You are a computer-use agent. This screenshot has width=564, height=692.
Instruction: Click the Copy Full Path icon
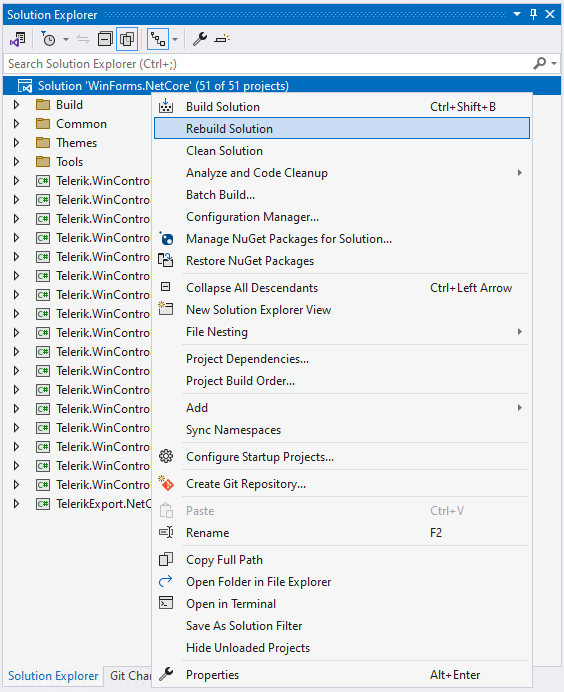point(166,559)
